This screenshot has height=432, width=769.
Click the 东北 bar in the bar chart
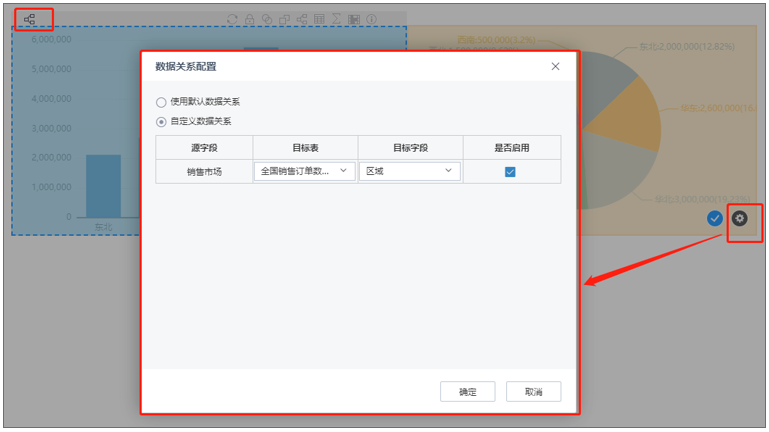pyautogui.click(x=103, y=186)
